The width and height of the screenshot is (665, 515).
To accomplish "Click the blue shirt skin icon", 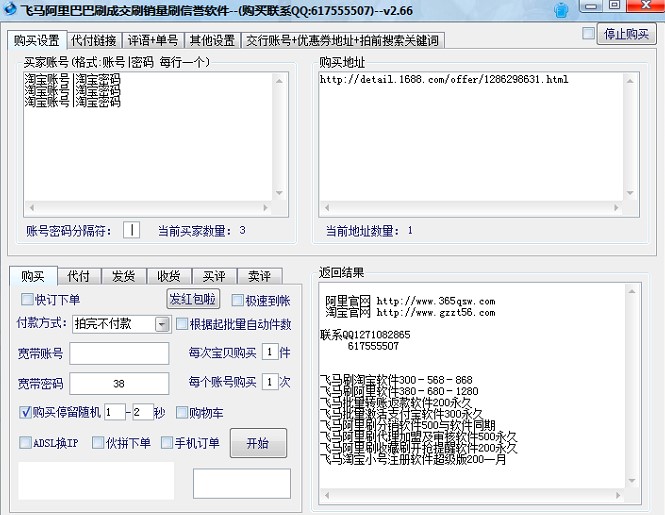I will tap(561, 10).
